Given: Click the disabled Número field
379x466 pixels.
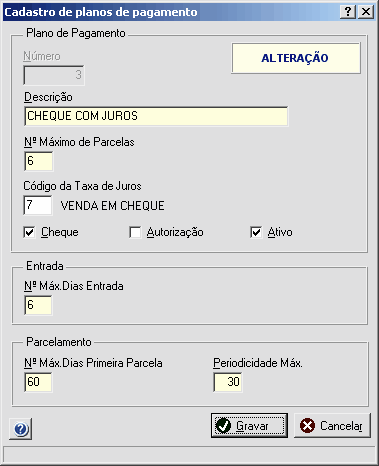Looking at the screenshot, I should tap(54, 75).
